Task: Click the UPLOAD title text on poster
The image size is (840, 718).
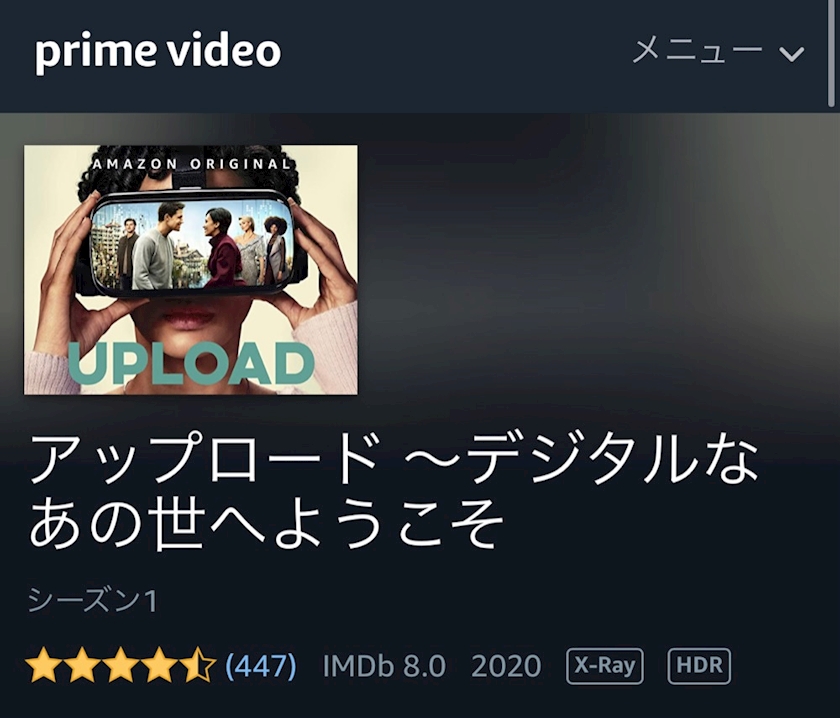Action: click(x=191, y=363)
